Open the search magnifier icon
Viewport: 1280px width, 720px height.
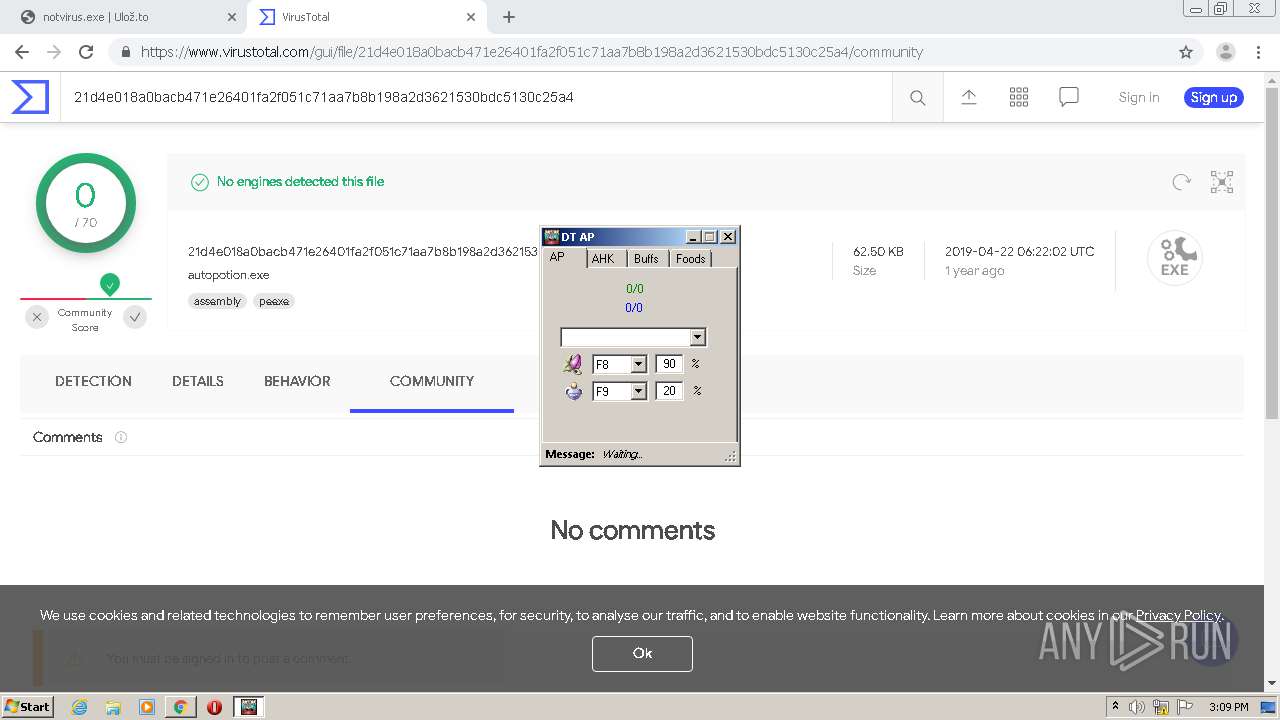(x=917, y=97)
